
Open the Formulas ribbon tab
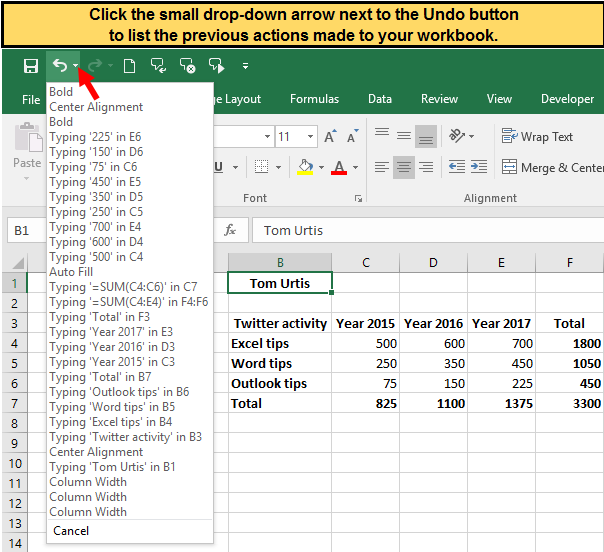pyautogui.click(x=314, y=99)
